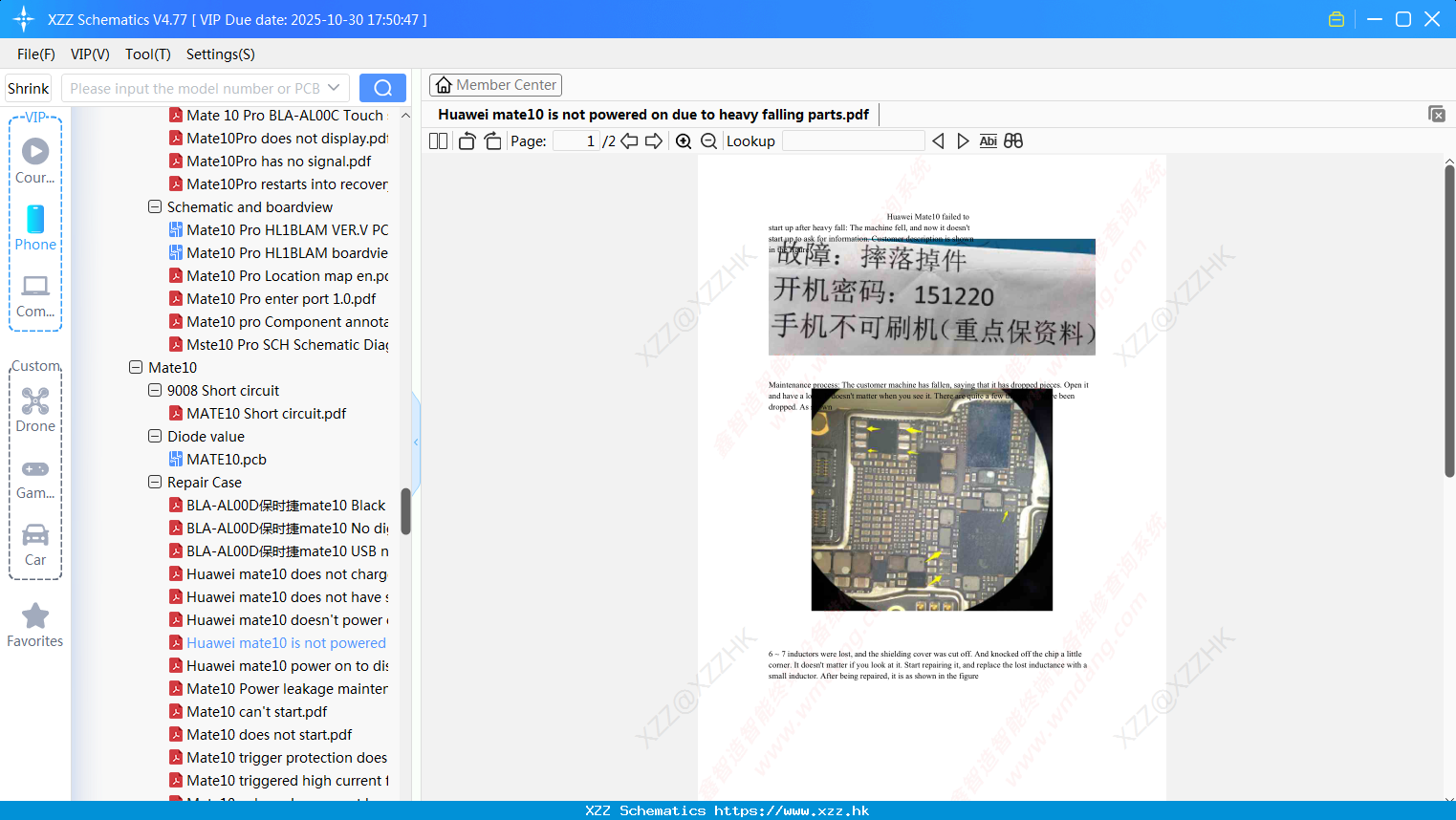Open Mste10 Pro SCH Schematic Diagram
This screenshot has height=820, width=1456.
279,344
